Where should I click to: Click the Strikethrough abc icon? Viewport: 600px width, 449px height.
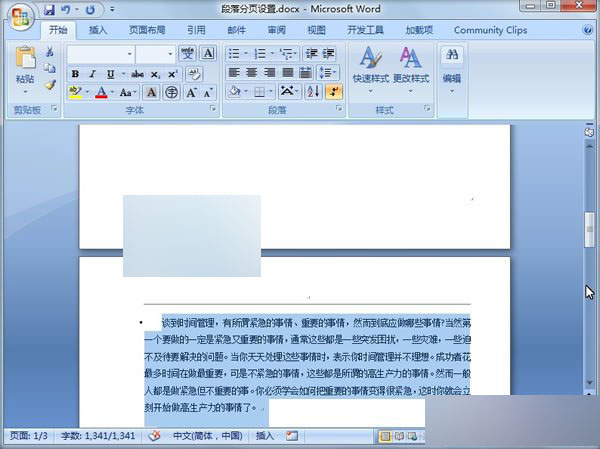[137, 74]
